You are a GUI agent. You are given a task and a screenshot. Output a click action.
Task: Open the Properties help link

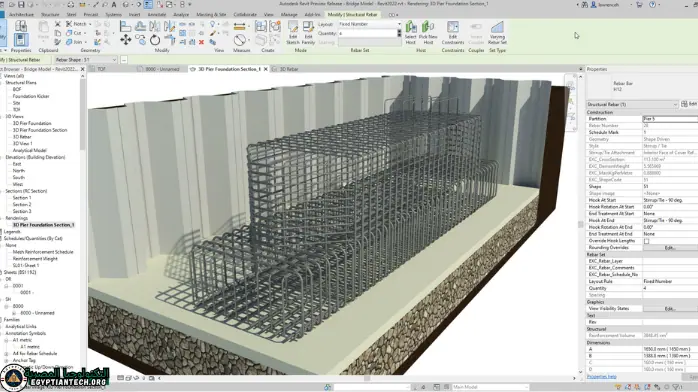601,376
